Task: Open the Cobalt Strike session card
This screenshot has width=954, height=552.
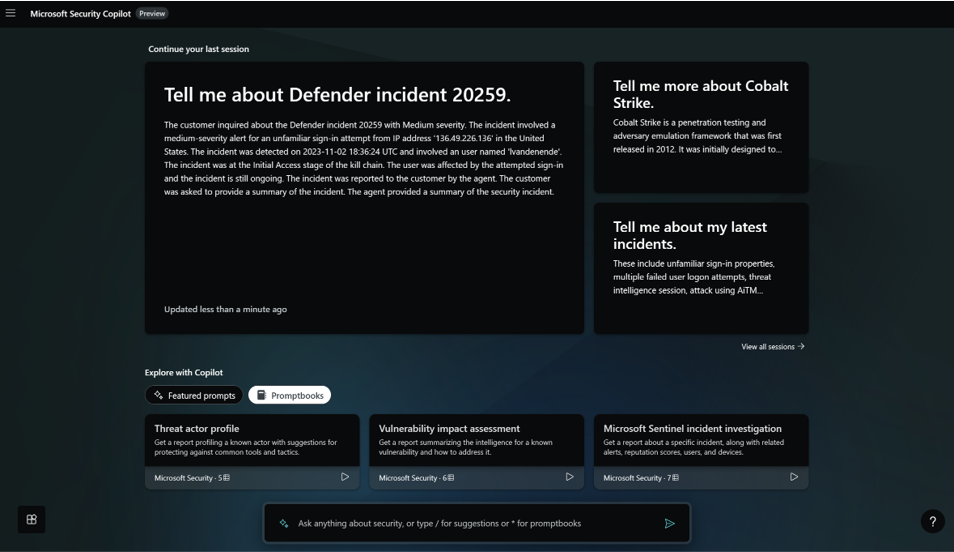Action: pyautogui.click(x=701, y=127)
